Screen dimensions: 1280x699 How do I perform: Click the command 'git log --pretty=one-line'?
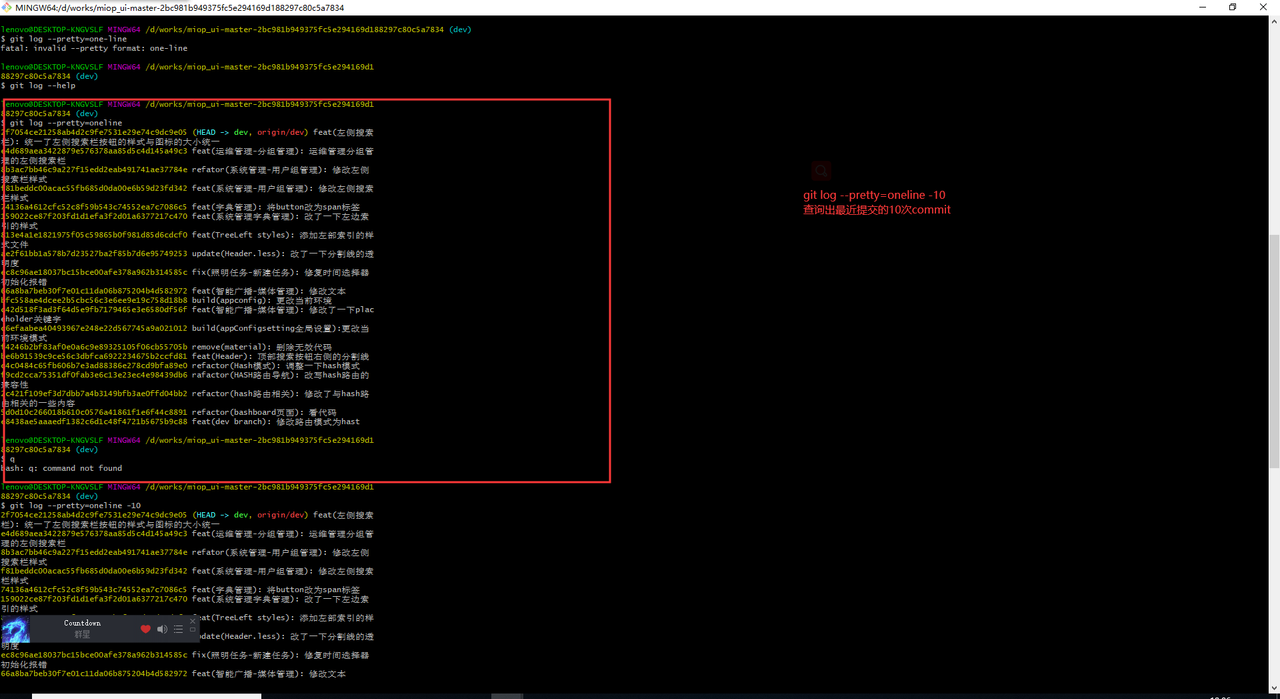point(69,39)
